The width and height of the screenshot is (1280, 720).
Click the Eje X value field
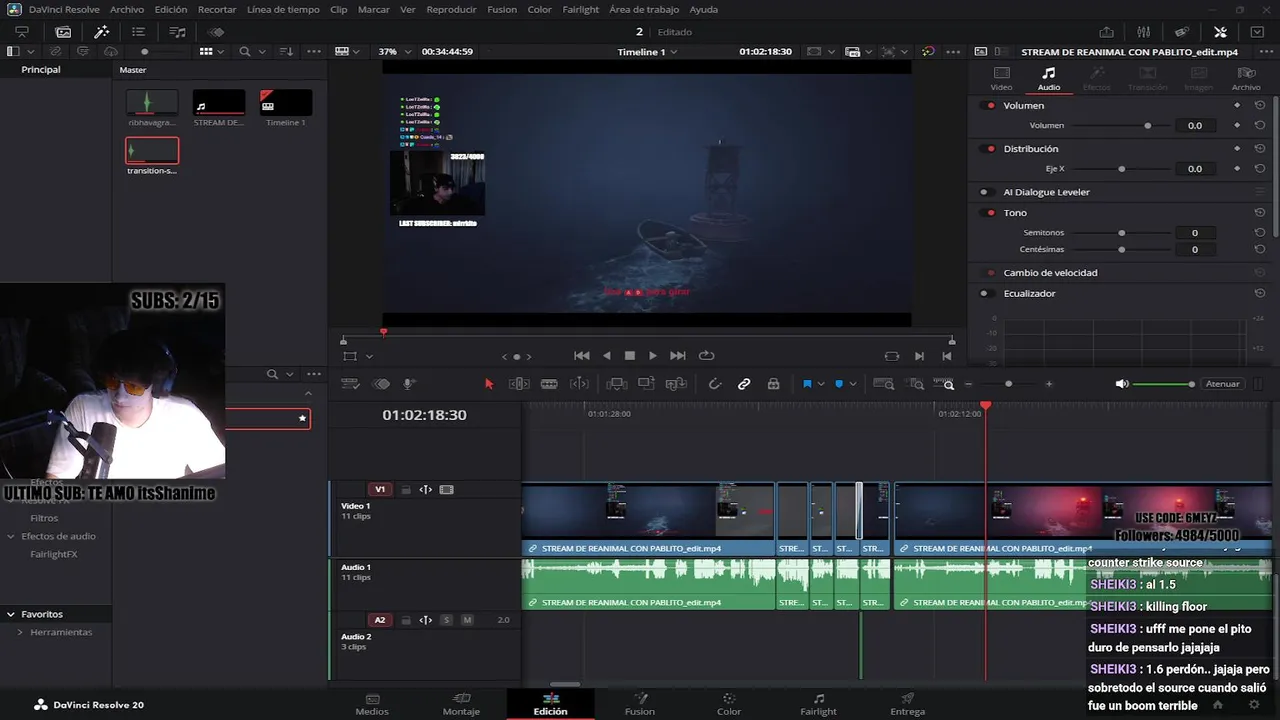[x=1194, y=169]
